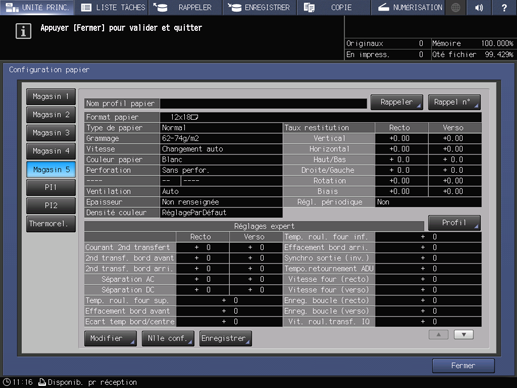Image resolution: width=517 pixels, height=388 pixels.
Task: Open the Profil expert settings button
Action: click(x=454, y=223)
